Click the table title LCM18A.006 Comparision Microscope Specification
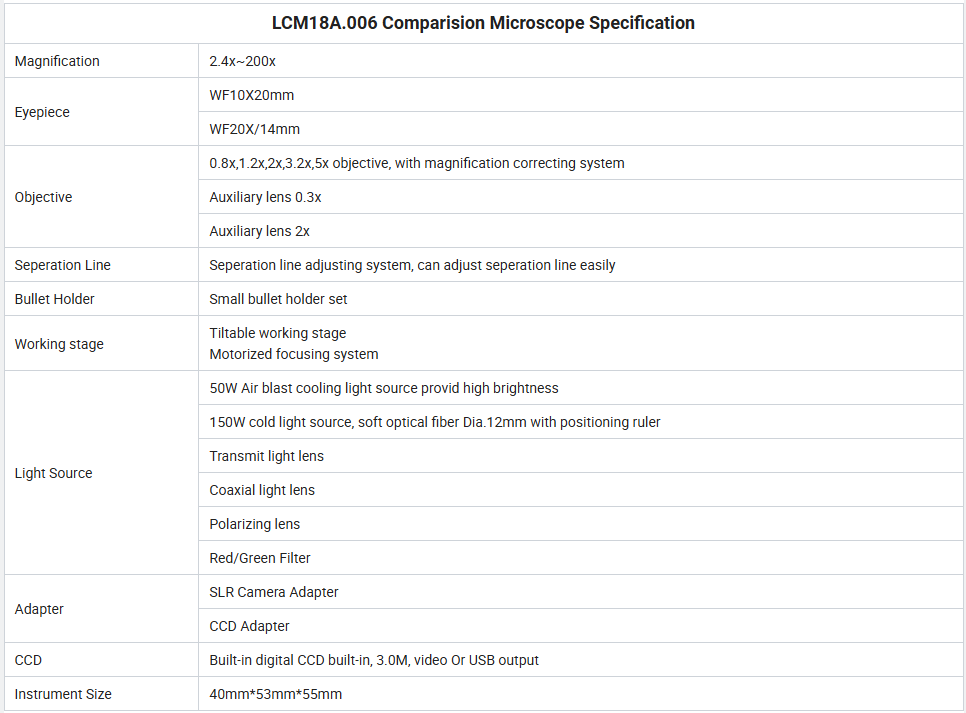Viewport: 966px width, 713px height. point(483,23)
